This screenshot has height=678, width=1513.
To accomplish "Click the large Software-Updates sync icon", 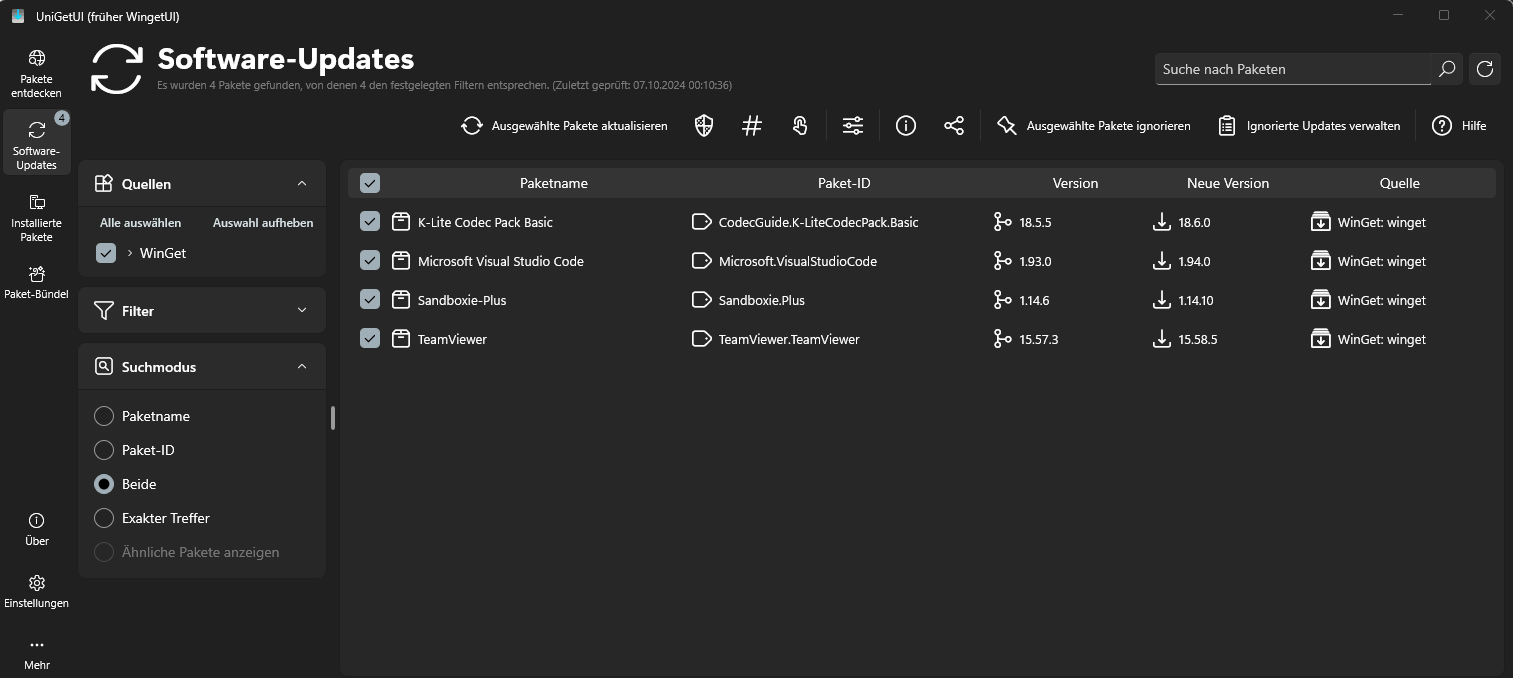I will click(117, 68).
